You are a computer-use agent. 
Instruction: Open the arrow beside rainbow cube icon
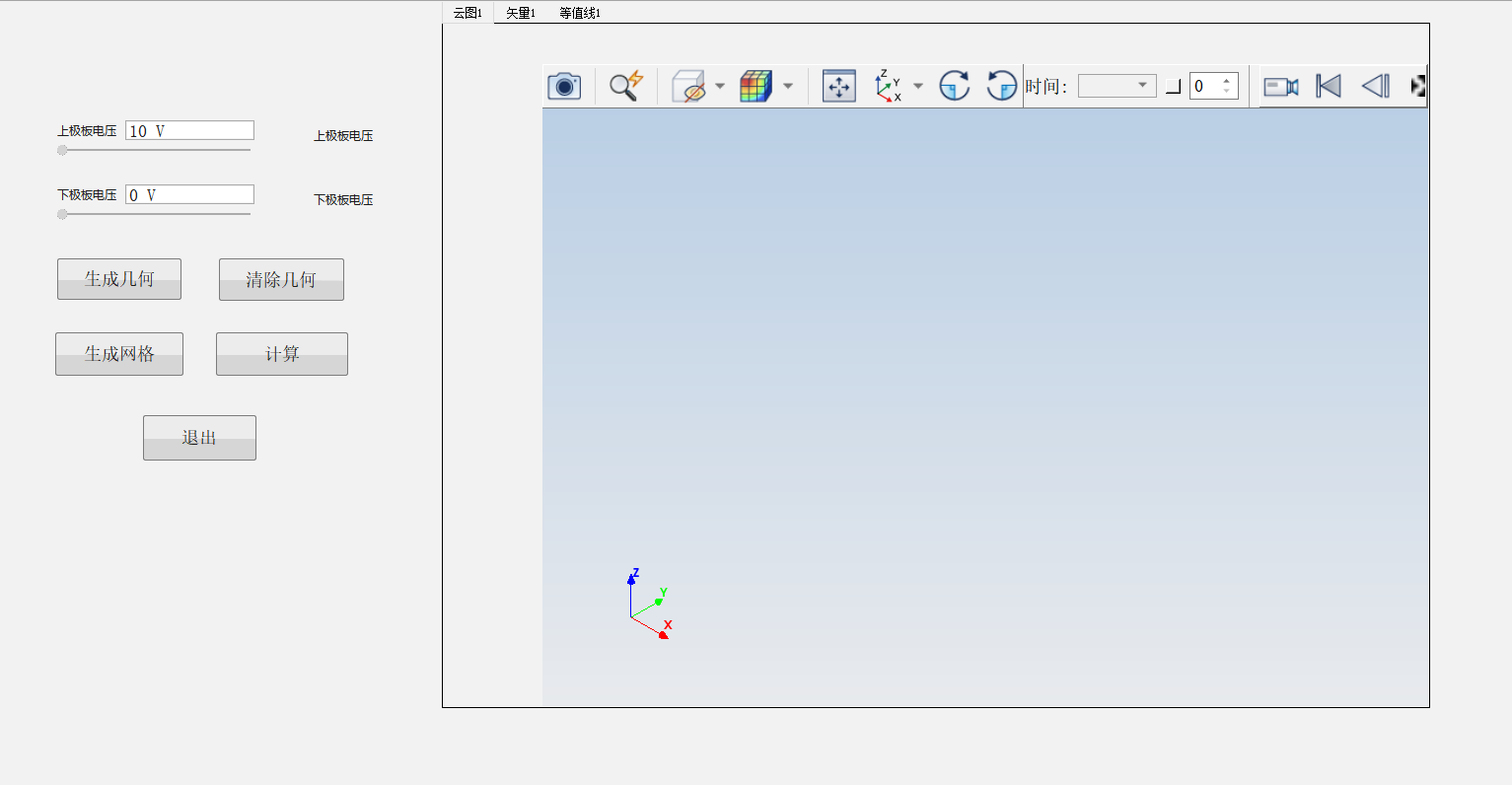click(788, 86)
